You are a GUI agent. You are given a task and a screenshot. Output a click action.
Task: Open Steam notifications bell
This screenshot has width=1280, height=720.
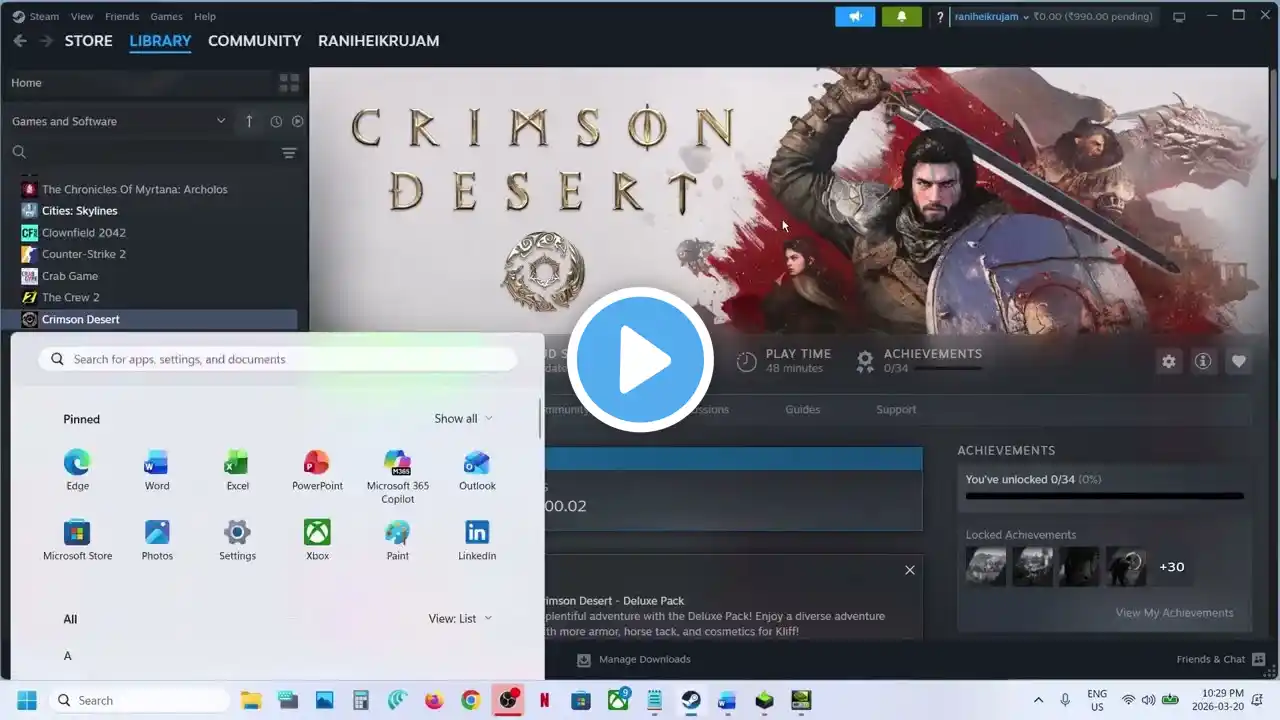point(902,17)
